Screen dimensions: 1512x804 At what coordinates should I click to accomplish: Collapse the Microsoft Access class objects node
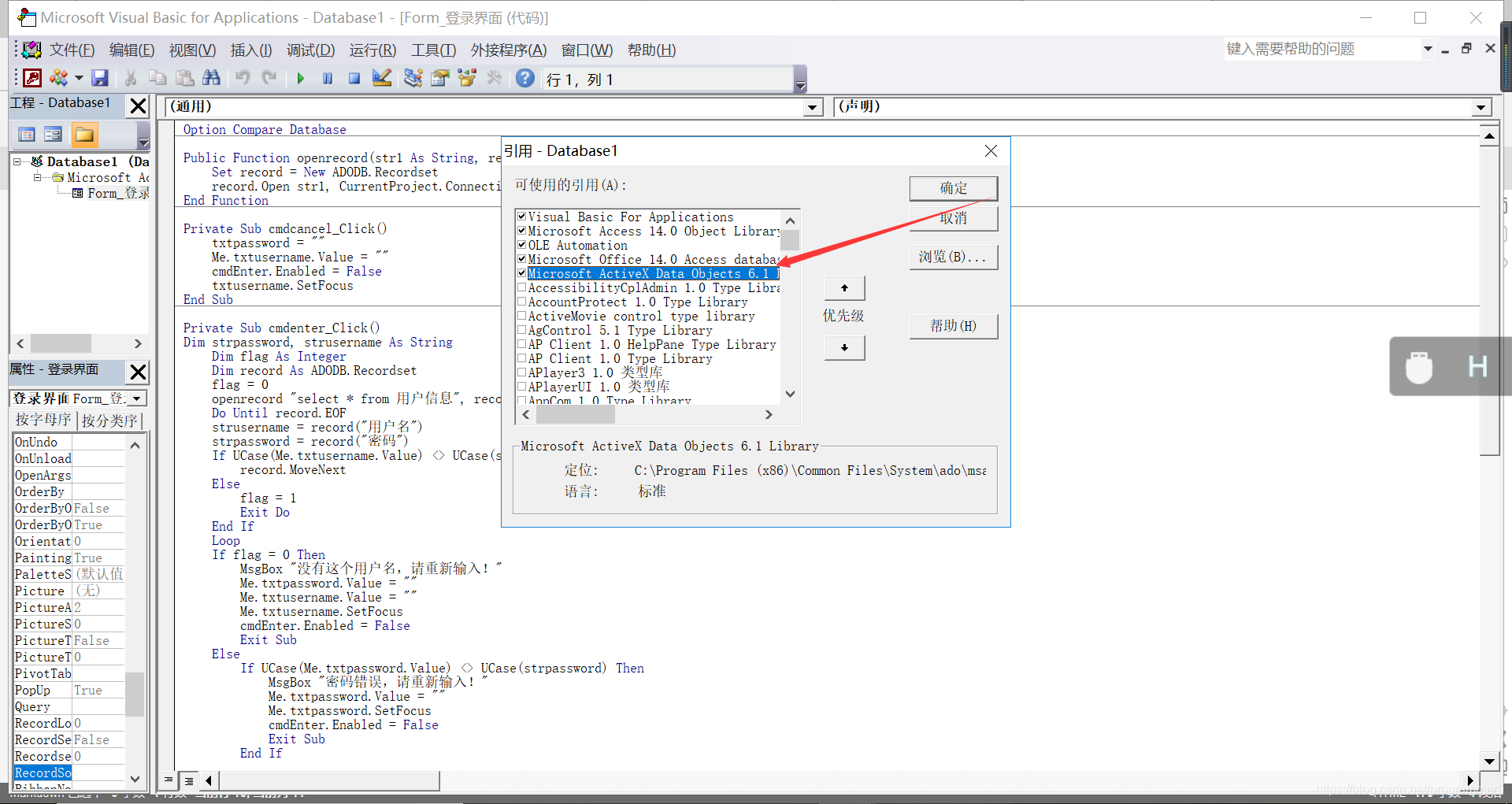tap(37, 177)
